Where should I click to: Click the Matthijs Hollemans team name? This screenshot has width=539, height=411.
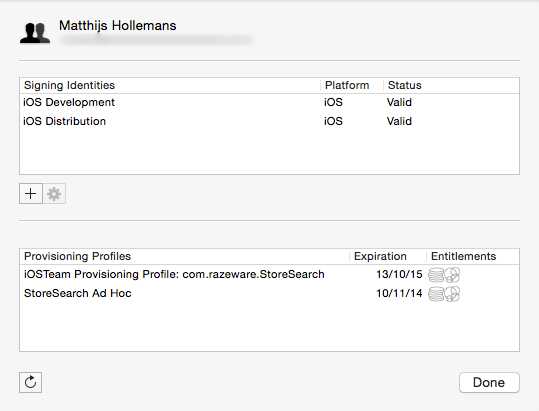[118, 25]
